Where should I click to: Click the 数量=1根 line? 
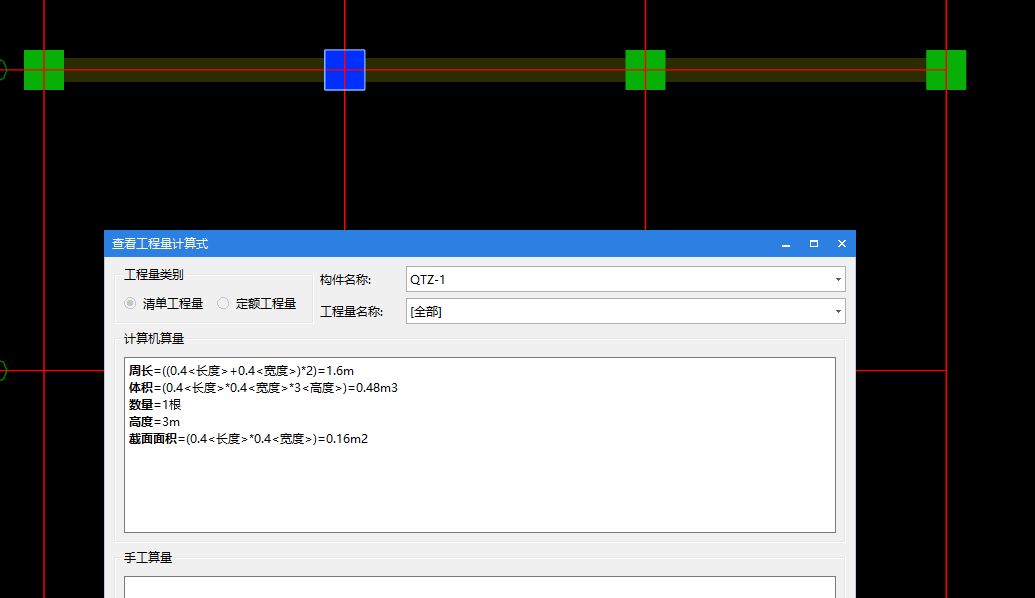point(154,405)
